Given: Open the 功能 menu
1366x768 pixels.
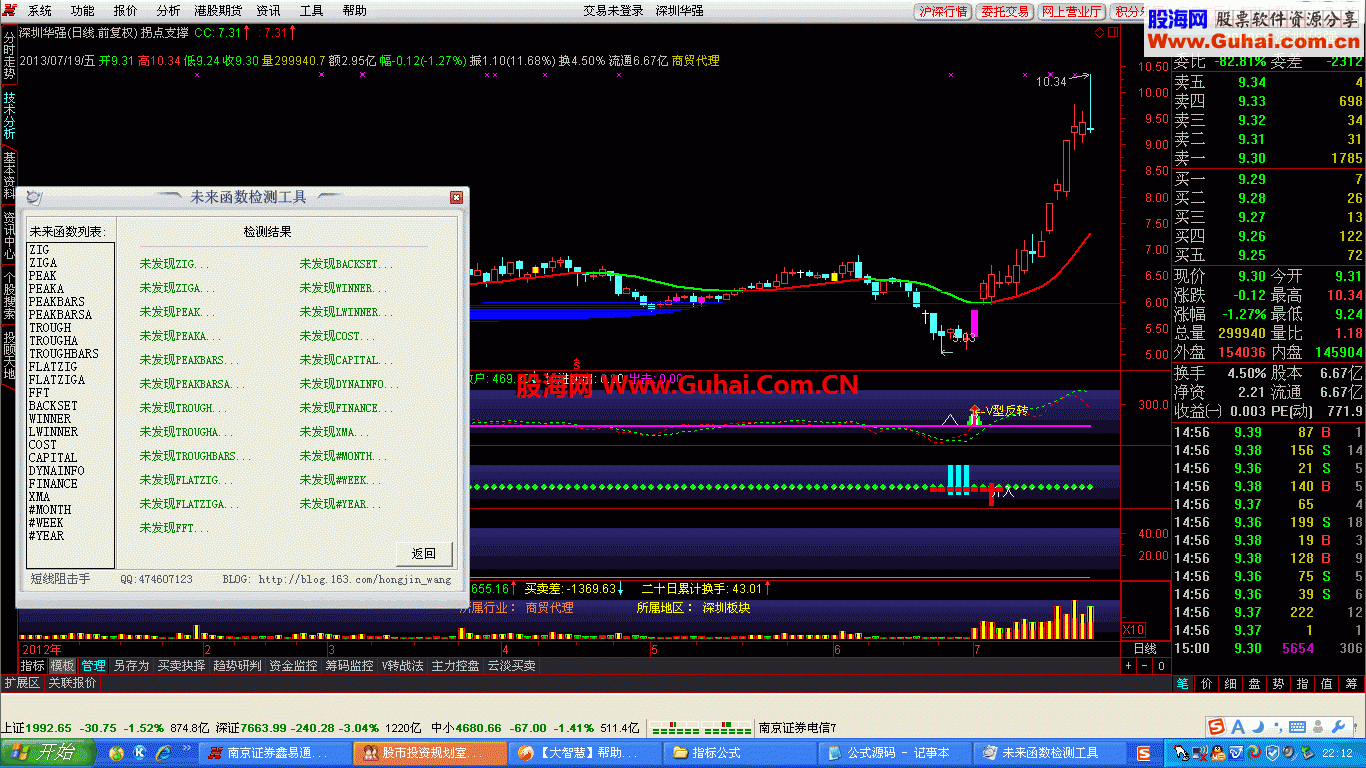Looking at the screenshot, I should [x=83, y=11].
